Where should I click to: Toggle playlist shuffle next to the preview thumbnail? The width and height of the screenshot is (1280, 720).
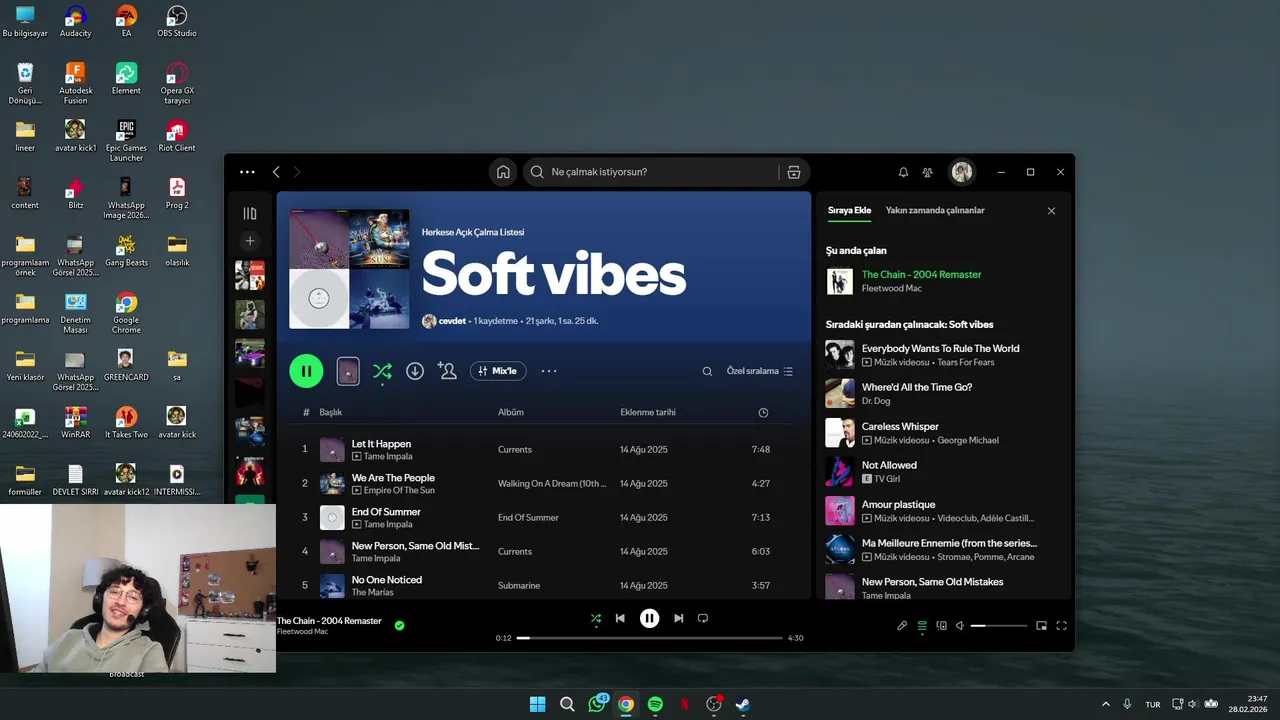point(382,371)
